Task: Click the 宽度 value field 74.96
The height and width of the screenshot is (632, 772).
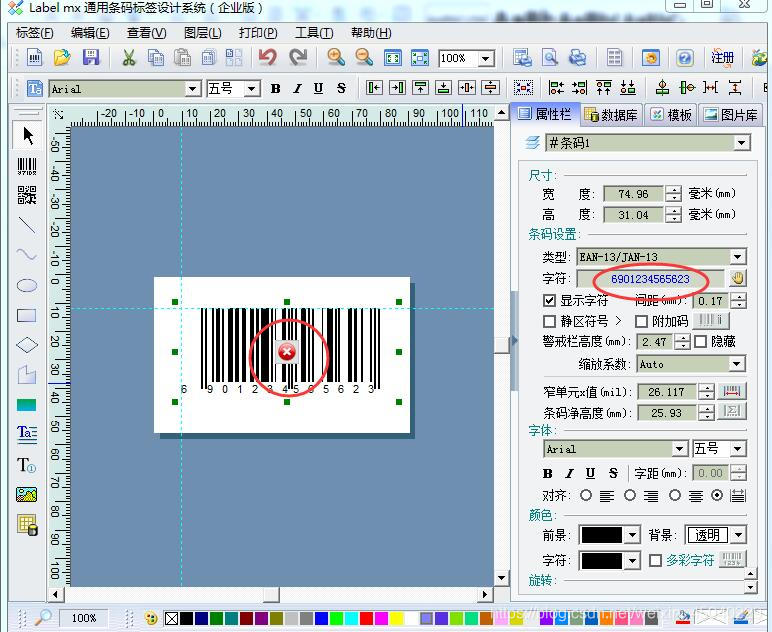Action: coord(633,194)
